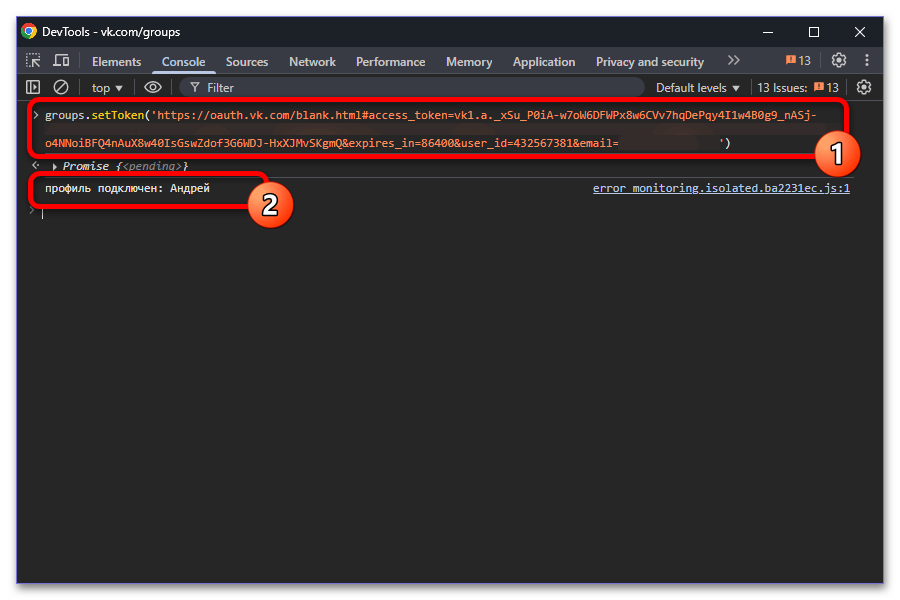Open the error_monitoring.isolated.ba2231ec.js:1 source link
This screenshot has height=600, width=900.
pyautogui.click(x=721, y=188)
